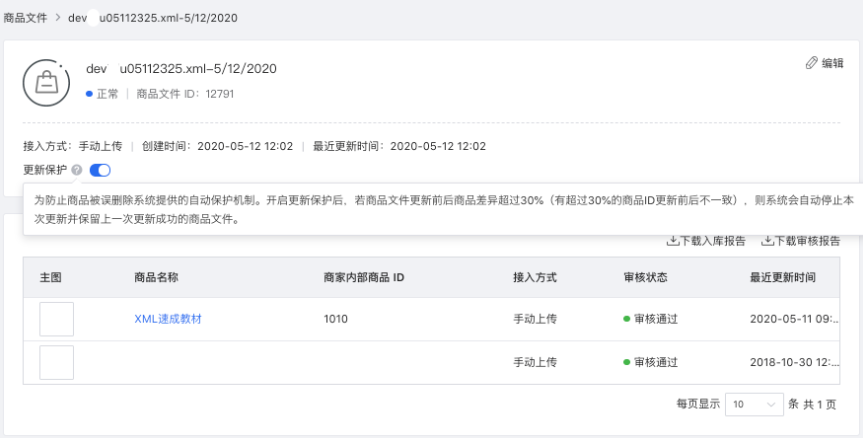Click the 2018-10-30 update time cell

click(x=794, y=362)
